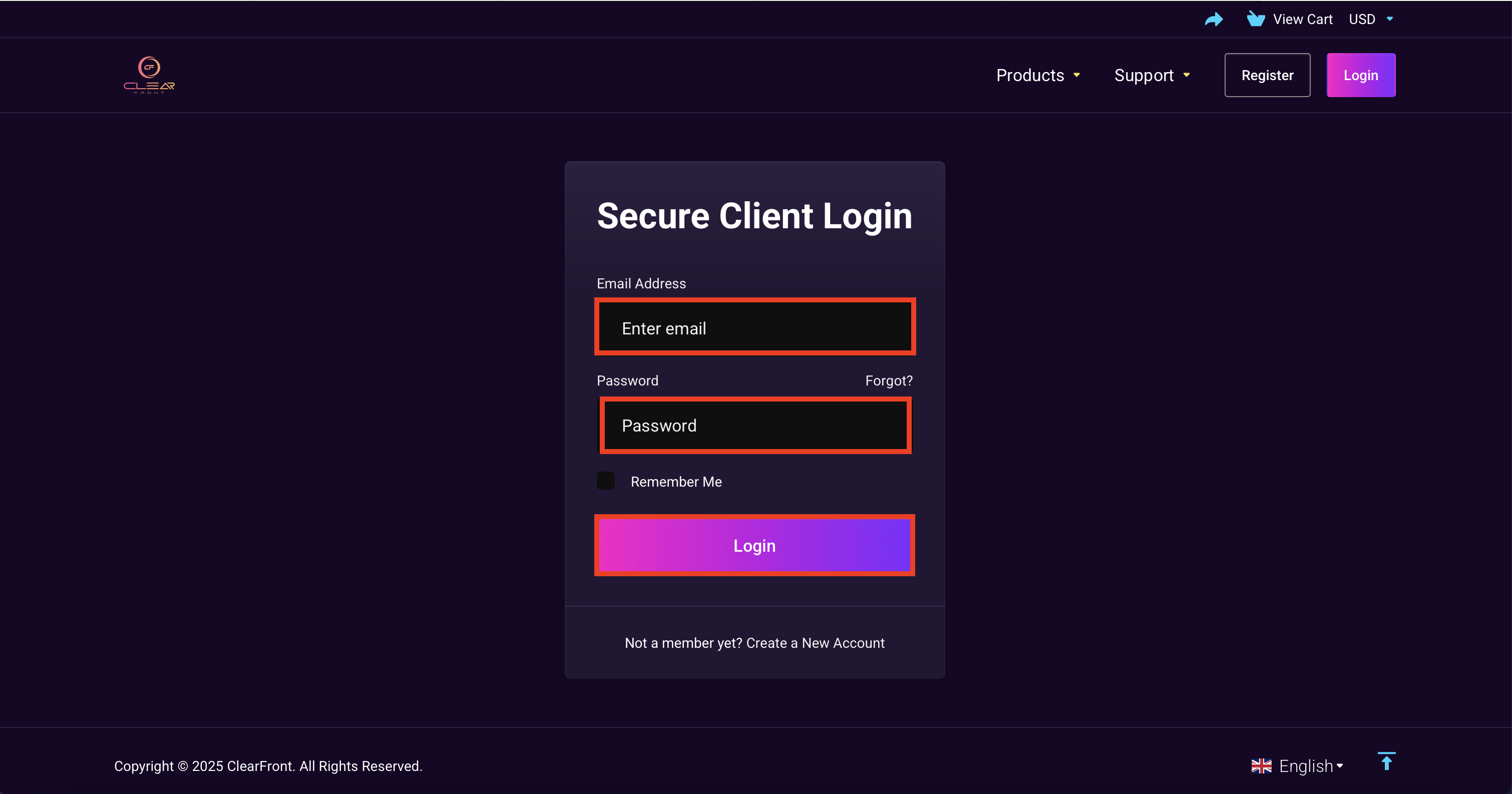1512x794 pixels.
Task: Open the USD currency dropdown
Action: [x=1370, y=20]
